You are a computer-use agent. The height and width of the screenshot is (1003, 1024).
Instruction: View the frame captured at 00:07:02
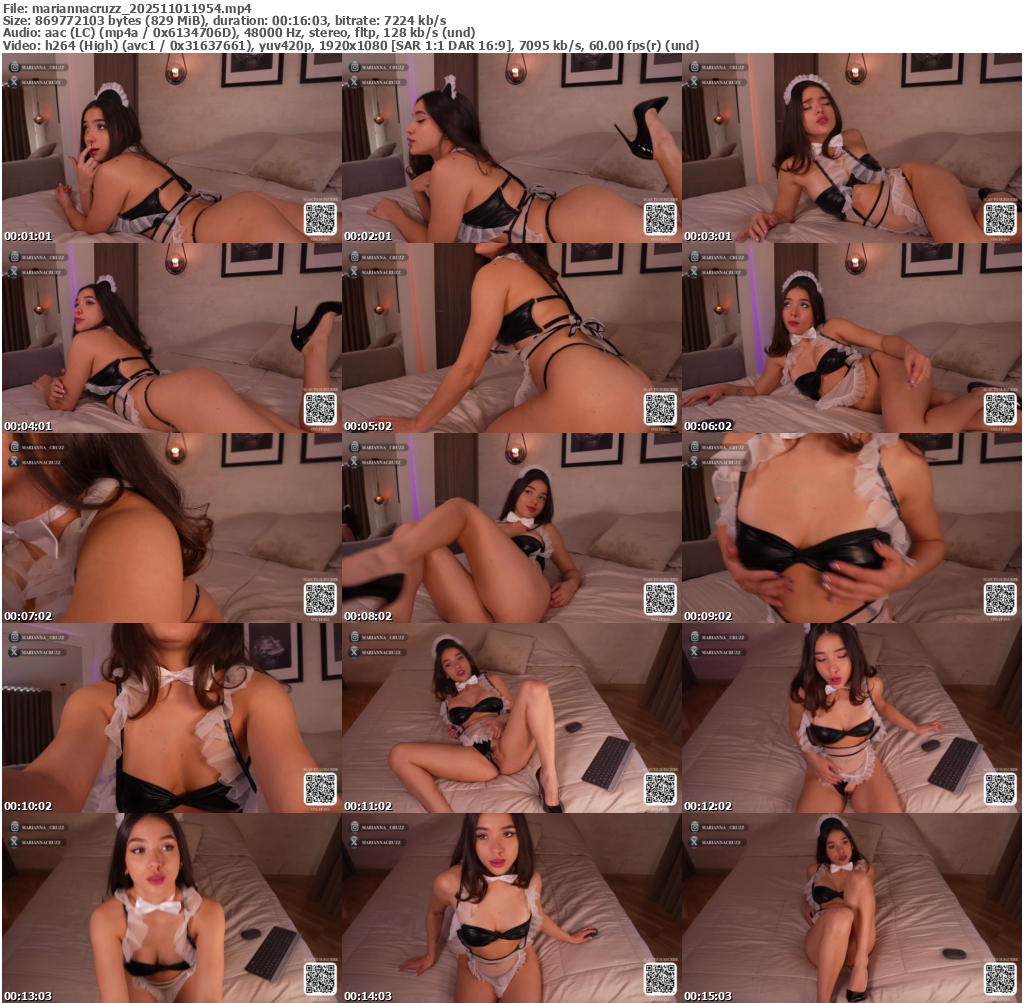(x=172, y=528)
